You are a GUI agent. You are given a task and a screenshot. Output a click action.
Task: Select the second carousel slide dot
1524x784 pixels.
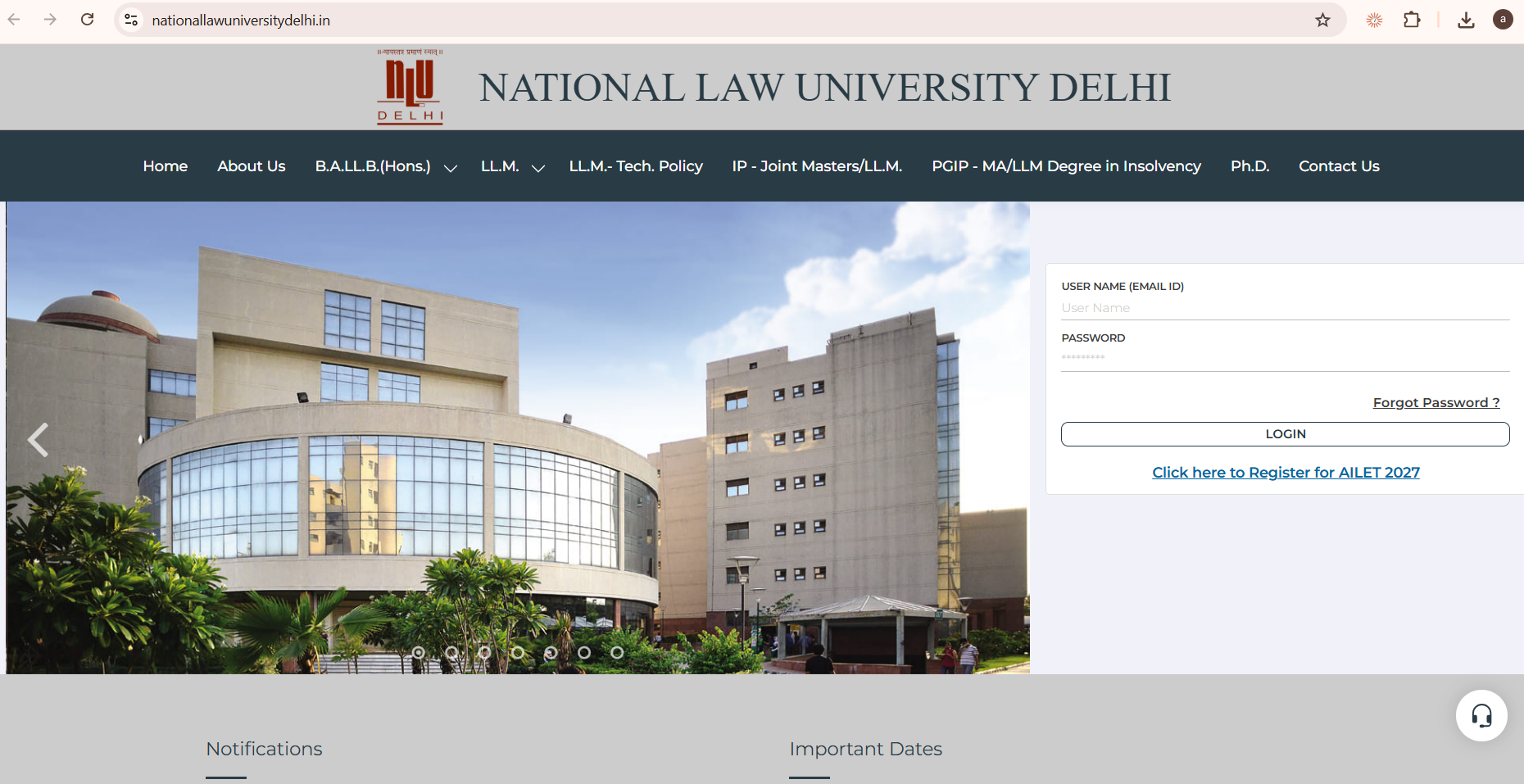tap(451, 653)
